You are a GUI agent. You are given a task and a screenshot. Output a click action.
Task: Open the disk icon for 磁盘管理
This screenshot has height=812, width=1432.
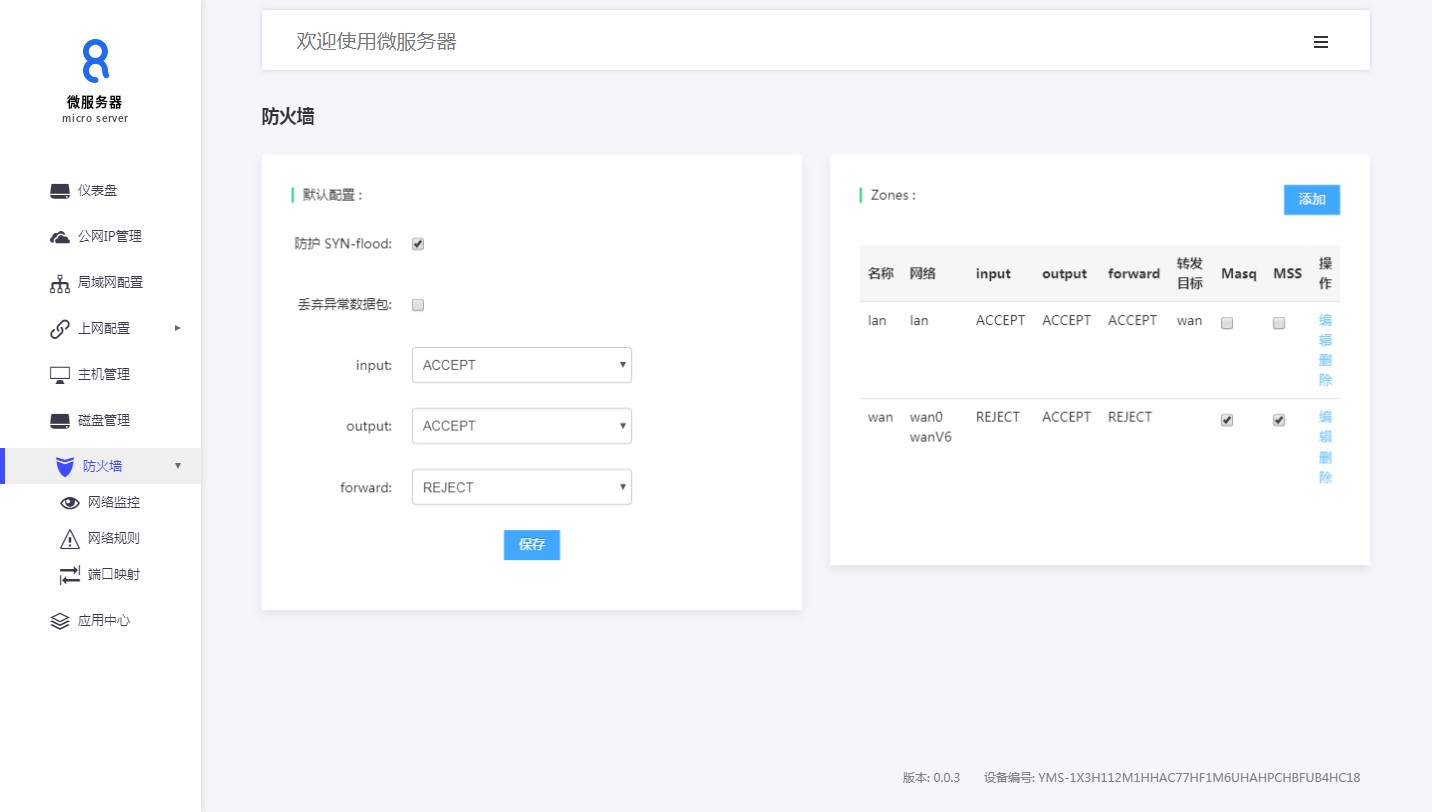point(60,421)
